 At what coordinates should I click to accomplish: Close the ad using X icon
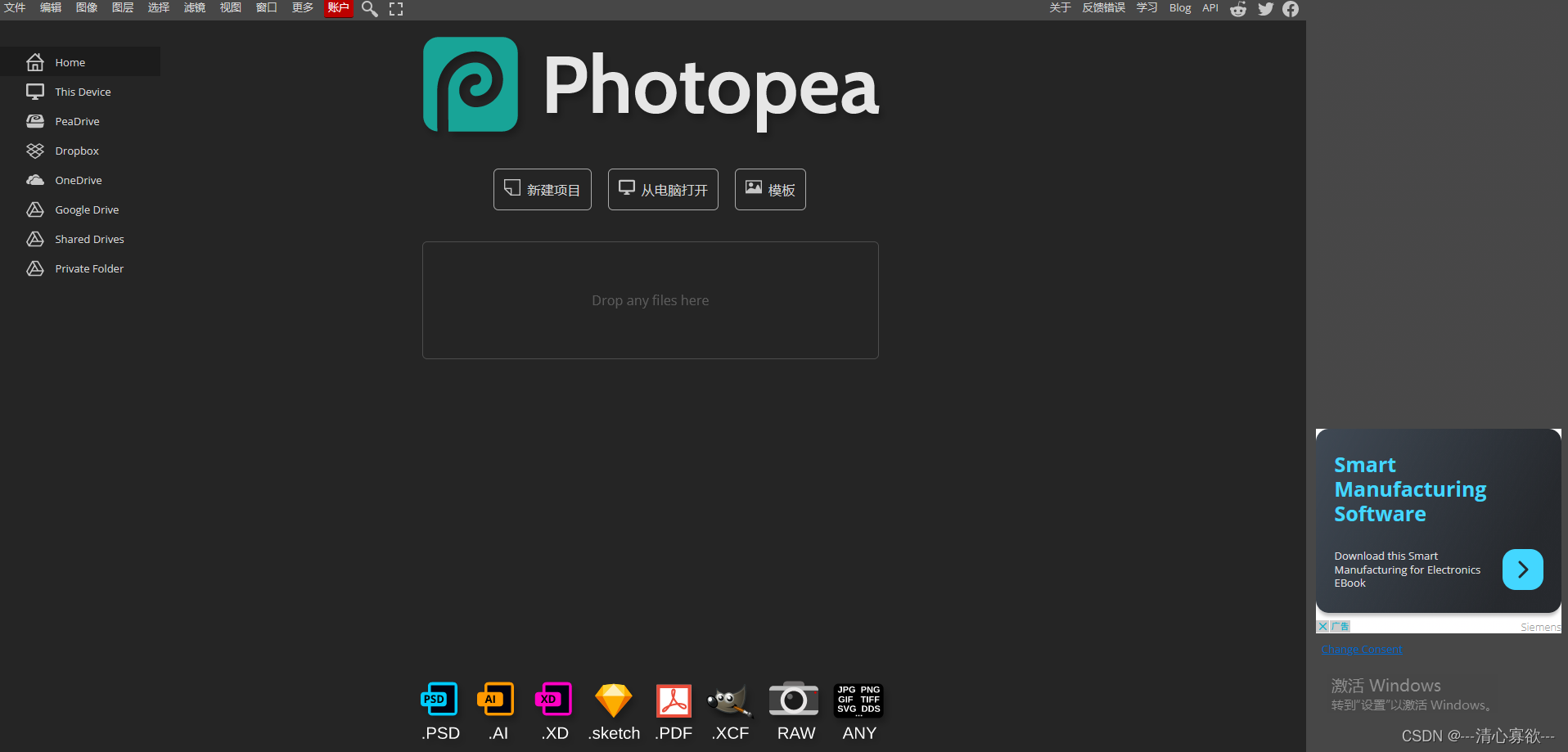[x=1322, y=626]
